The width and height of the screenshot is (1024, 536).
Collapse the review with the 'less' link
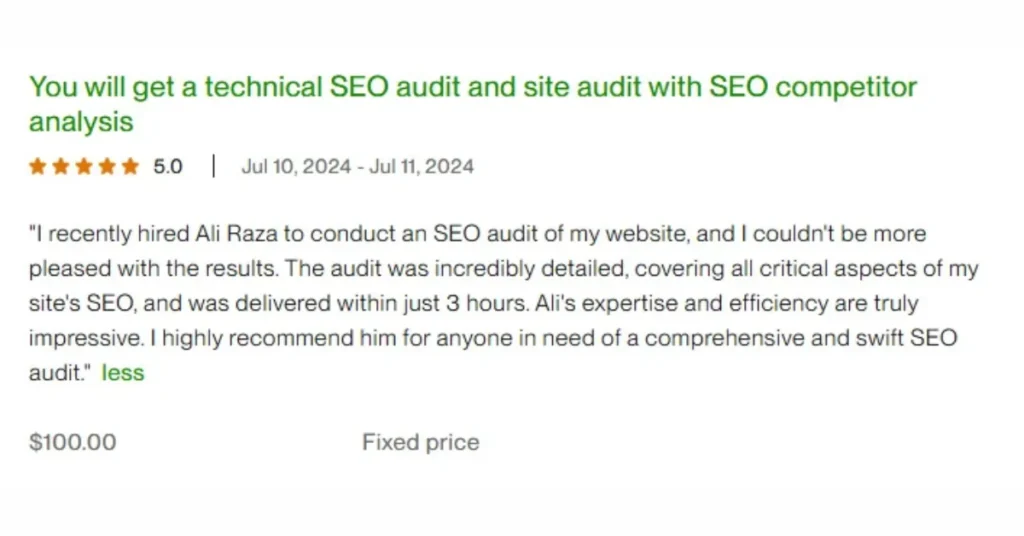(124, 373)
